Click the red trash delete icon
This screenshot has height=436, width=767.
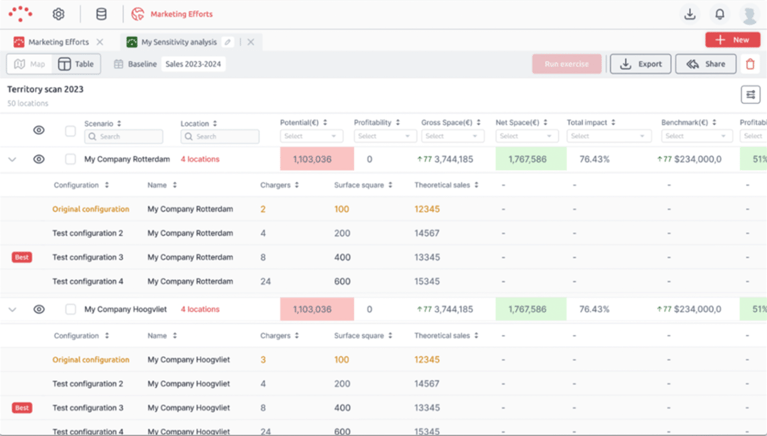[x=750, y=64]
